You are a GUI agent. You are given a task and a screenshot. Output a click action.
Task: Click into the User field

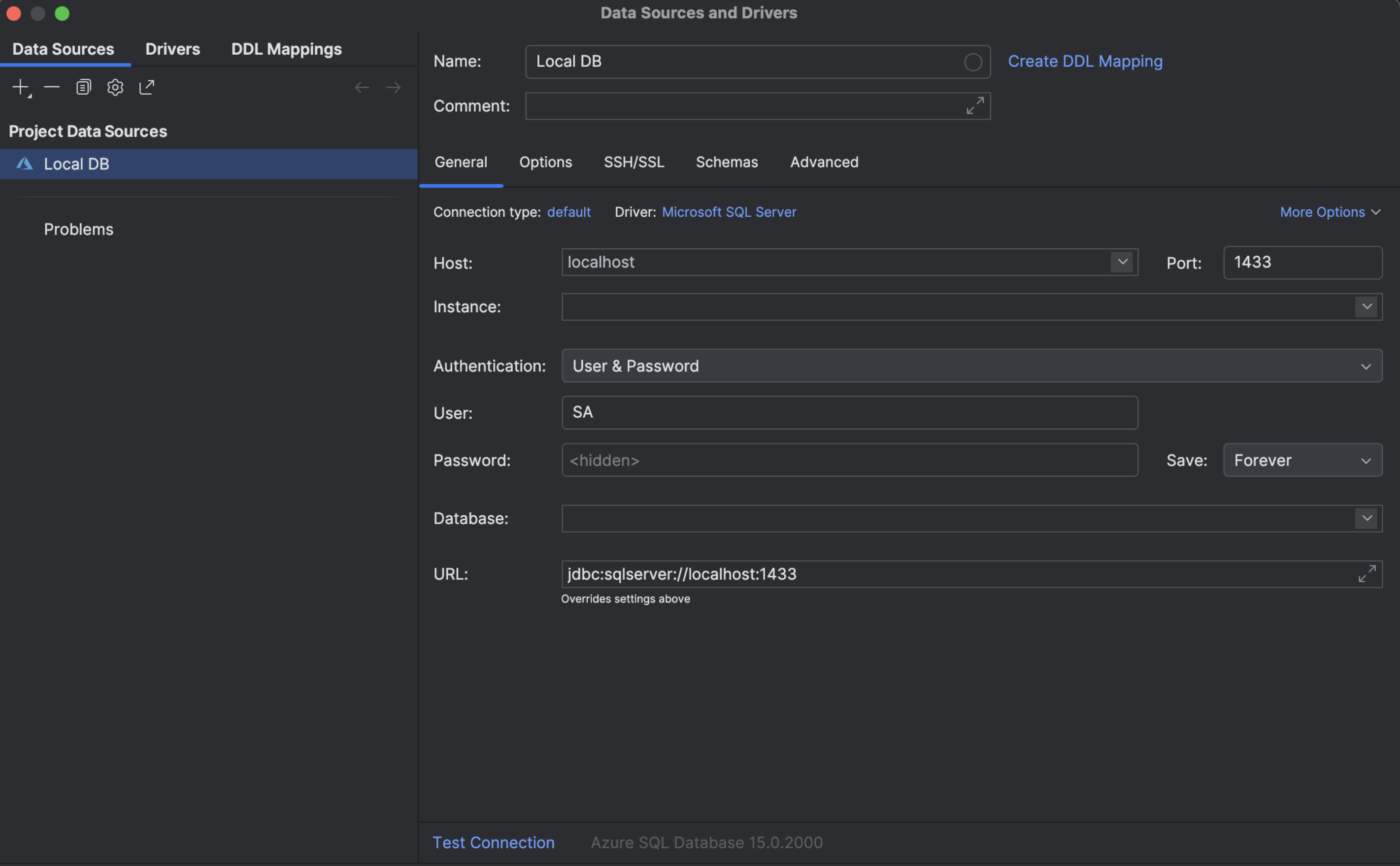coord(850,413)
